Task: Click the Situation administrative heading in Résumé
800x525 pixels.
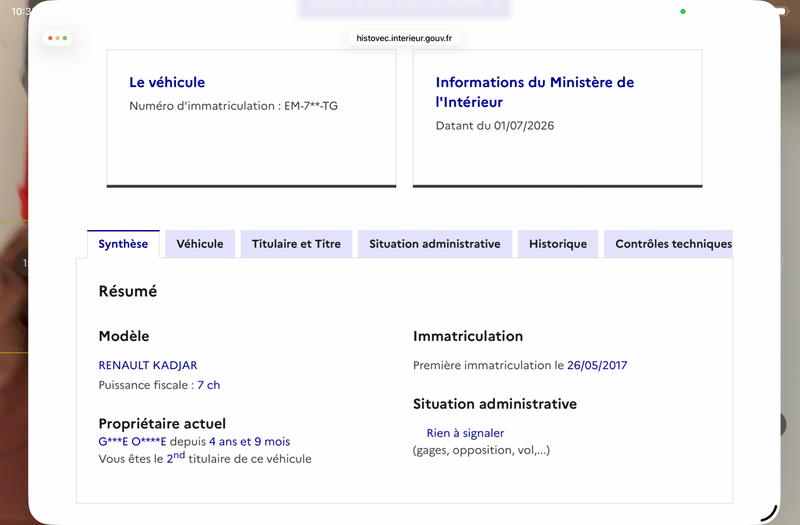Action: (x=495, y=404)
